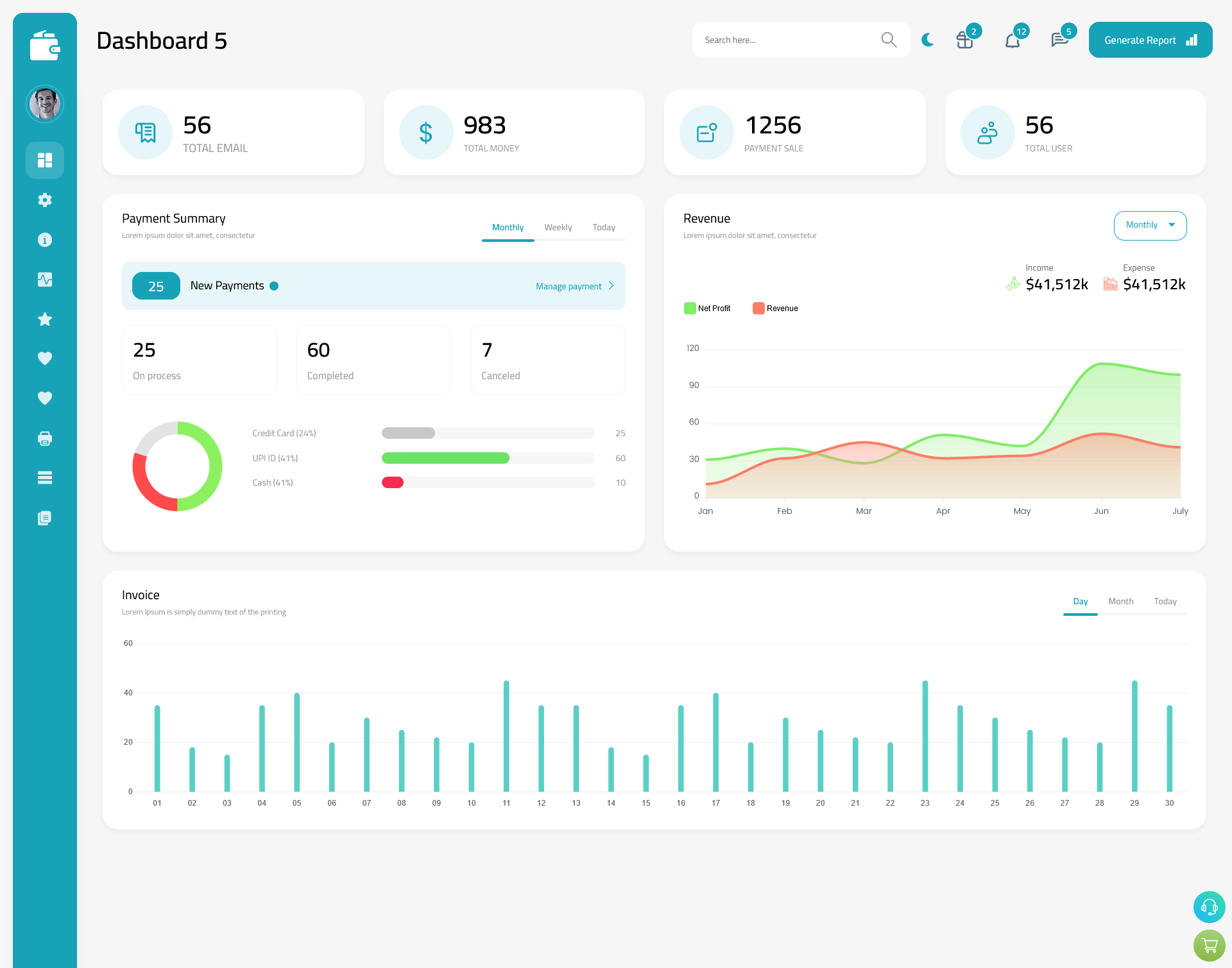Toggle to Today payment summary view
Image resolution: width=1232 pixels, height=968 pixels.
603,227
